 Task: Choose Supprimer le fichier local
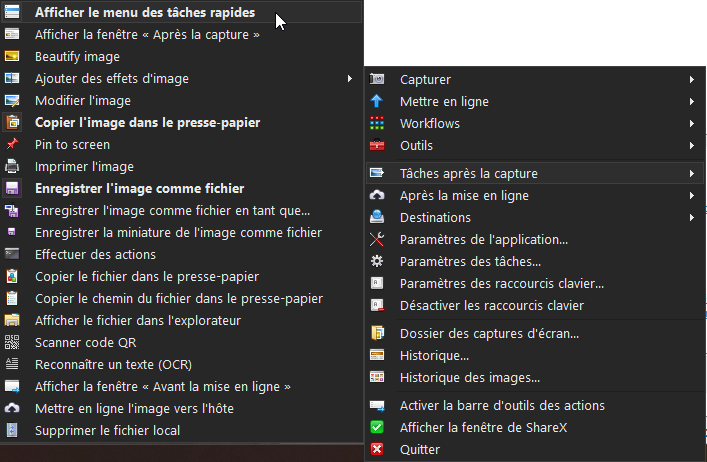(107, 430)
